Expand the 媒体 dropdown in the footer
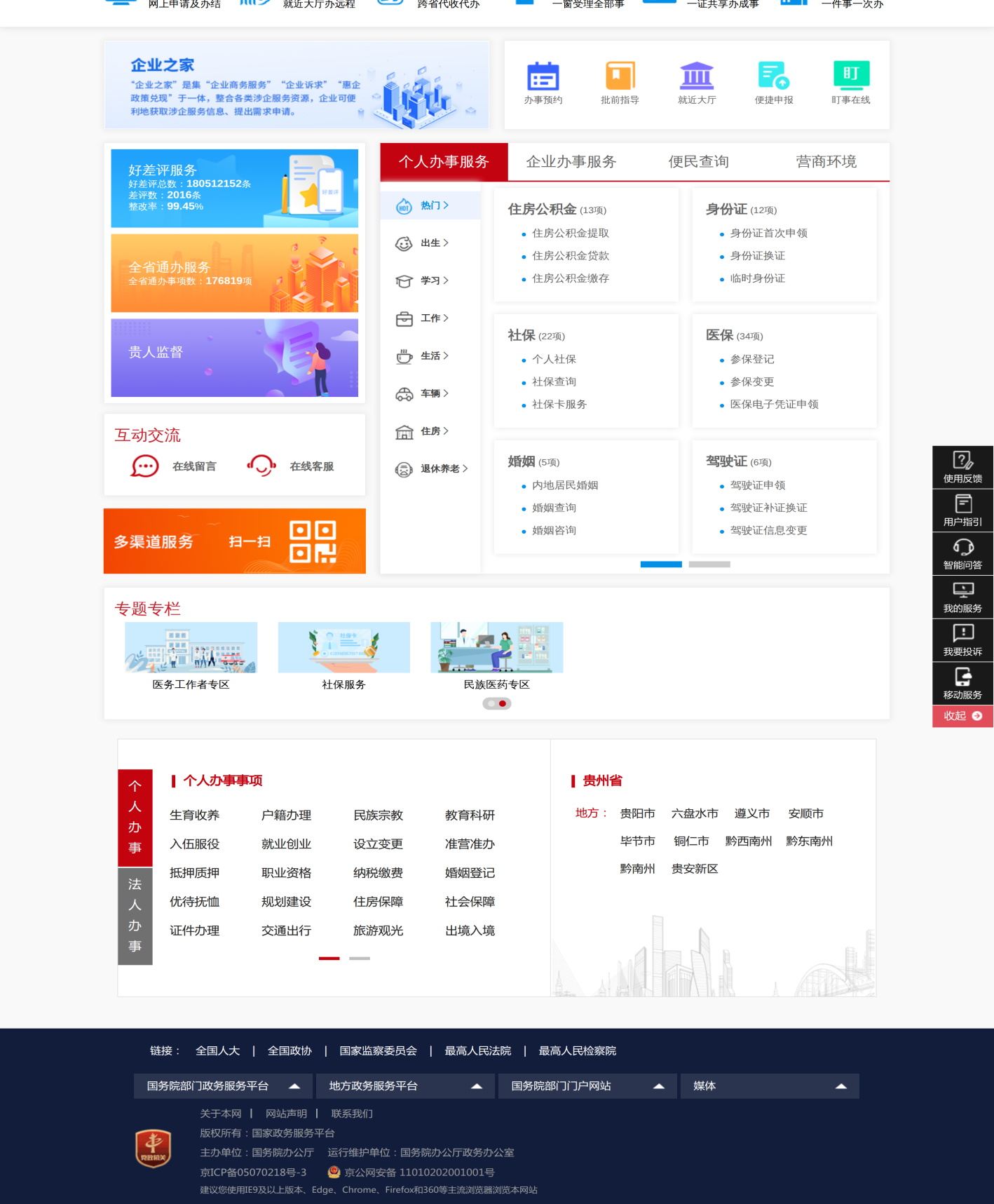Viewport: 994px width, 1204px height. 770,1085
